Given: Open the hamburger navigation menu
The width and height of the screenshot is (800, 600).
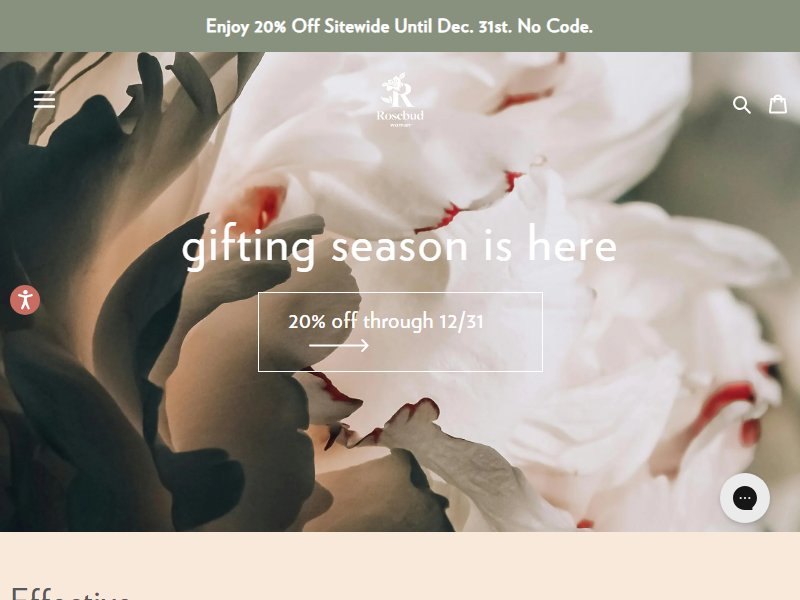Looking at the screenshot, I should (44, 99).
